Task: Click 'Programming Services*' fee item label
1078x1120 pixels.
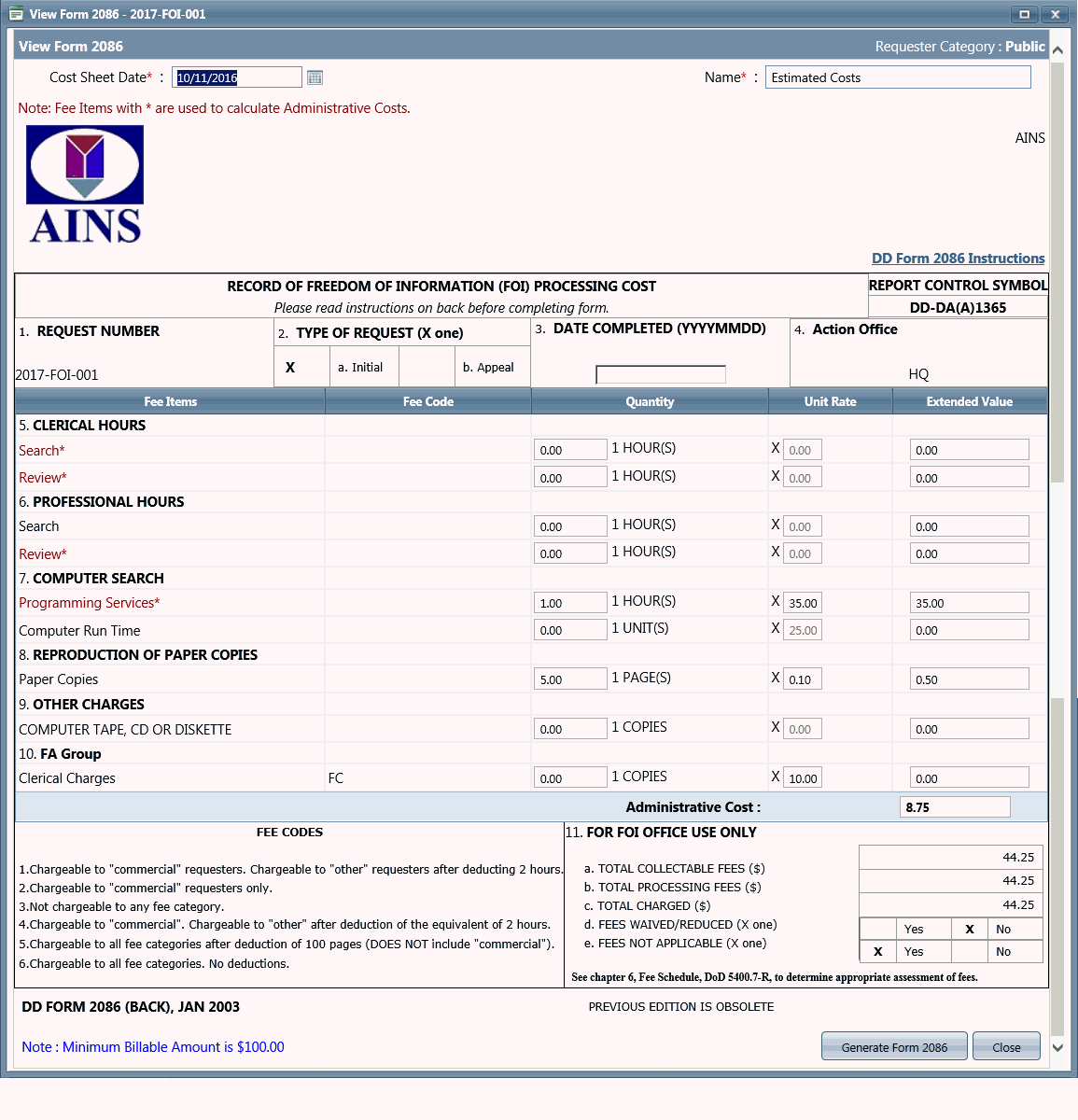Action: tap(90, 603)
